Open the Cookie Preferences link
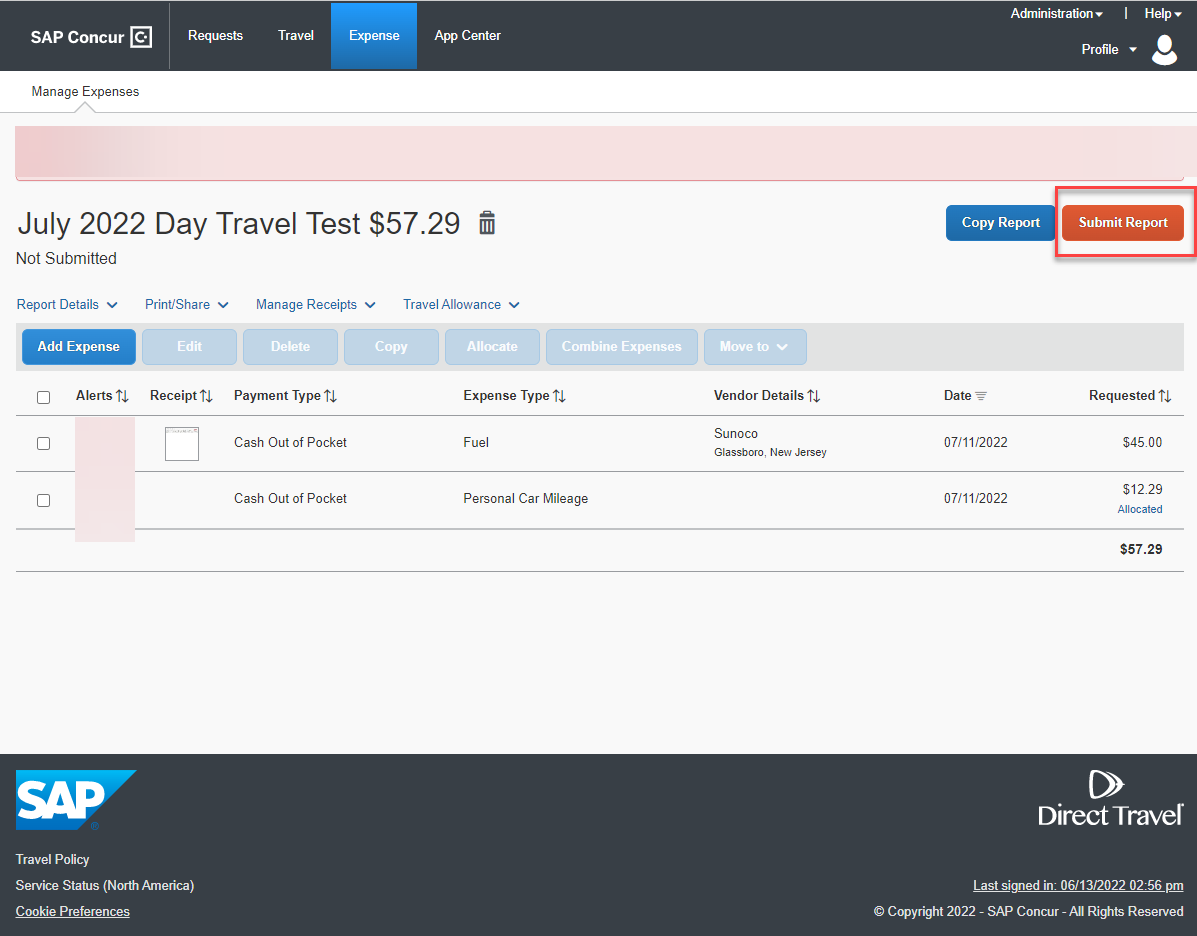The height and width of the screenshot is (936, 1197). pyautogui.click(x=73, y=911)
